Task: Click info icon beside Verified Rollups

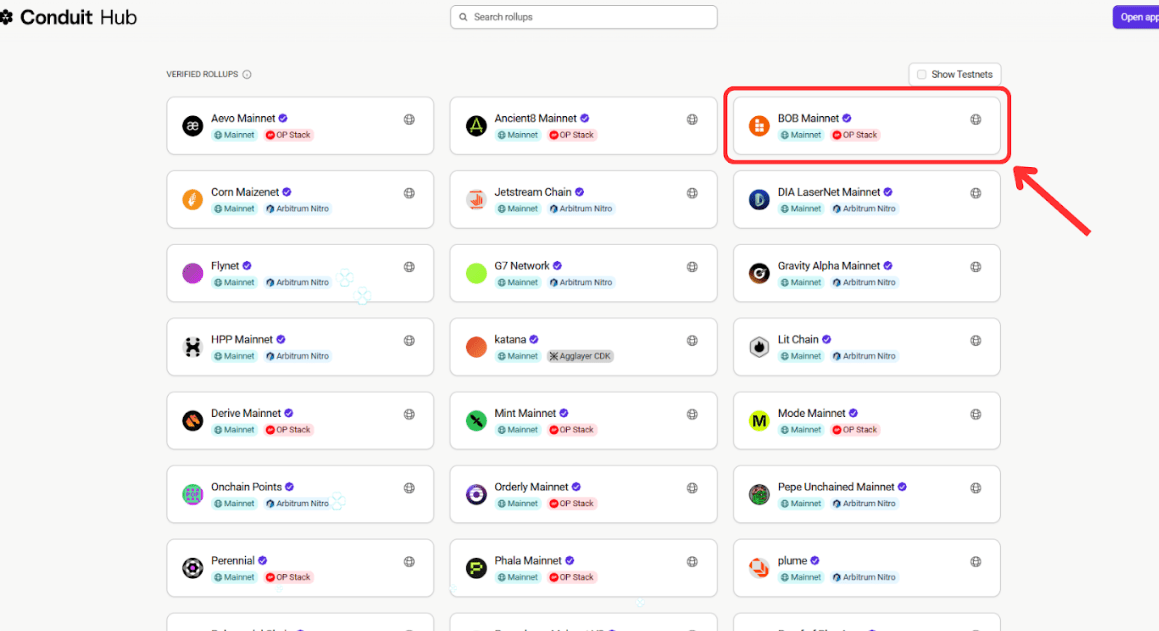Action: pyautogui.click(x=247, y=75)
